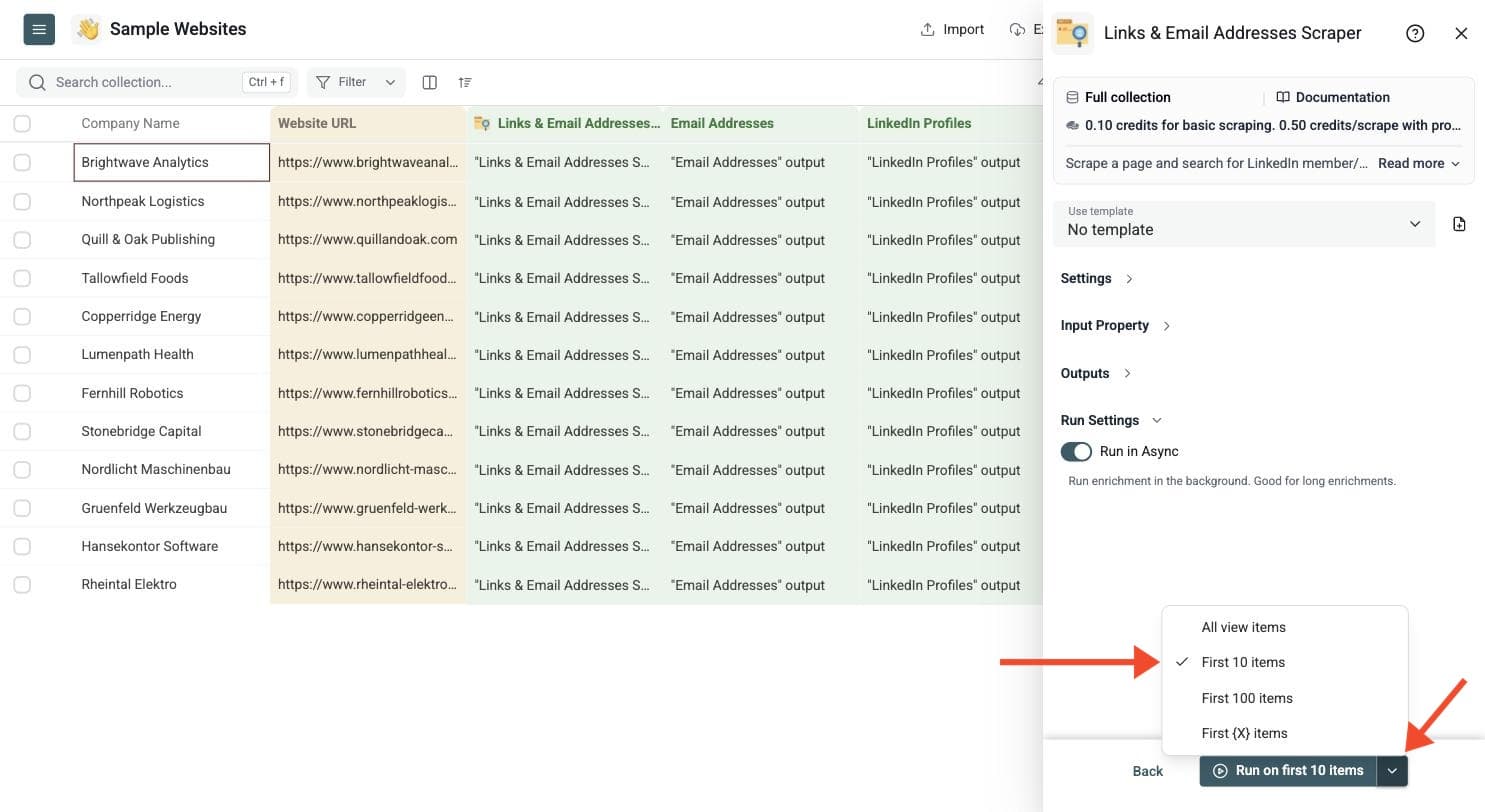Click the Run button dropdown arrow
Image resolution: width=1485 pixels, height=812 pixels.
1392,771
